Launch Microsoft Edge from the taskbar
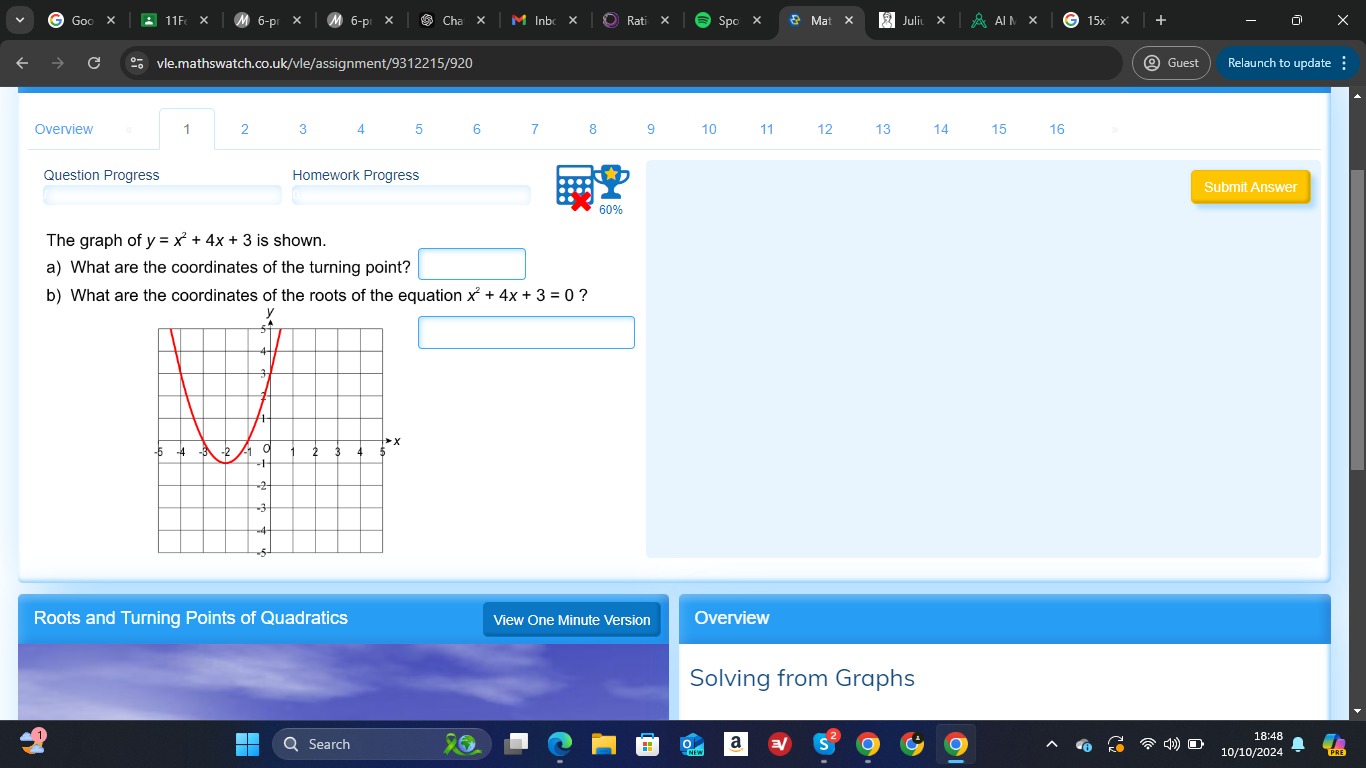1366x768 pixels. point(560,744)
